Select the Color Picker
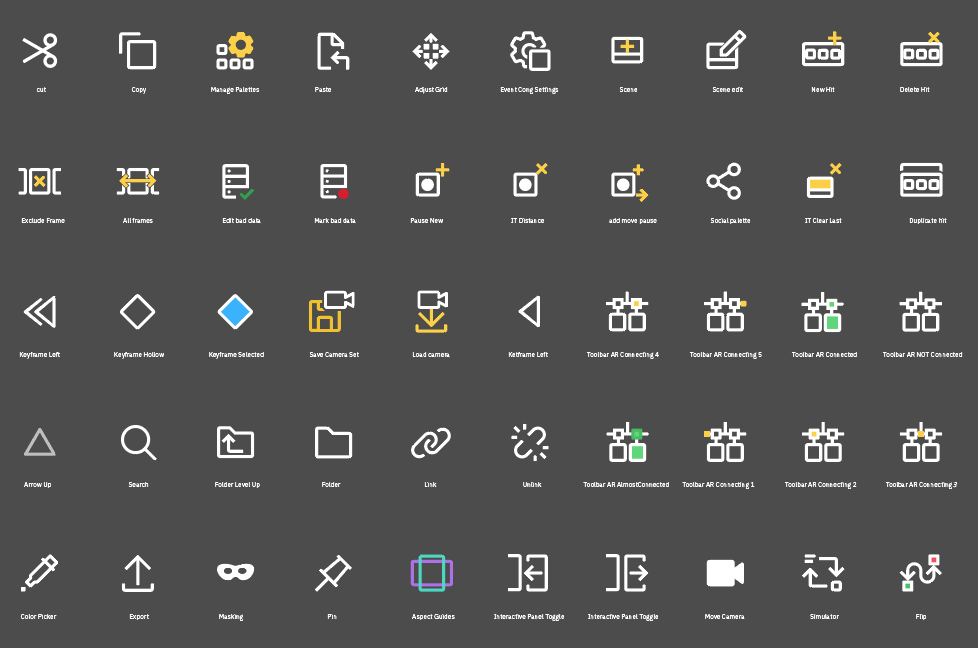The width and height of the screenshot is (978, 648). click(x=40, y=572)
